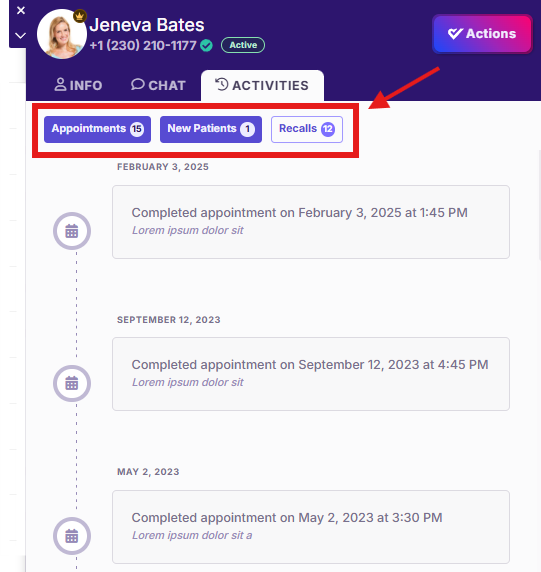
Task: Open the Actions menu button
Action: point(482,34)
